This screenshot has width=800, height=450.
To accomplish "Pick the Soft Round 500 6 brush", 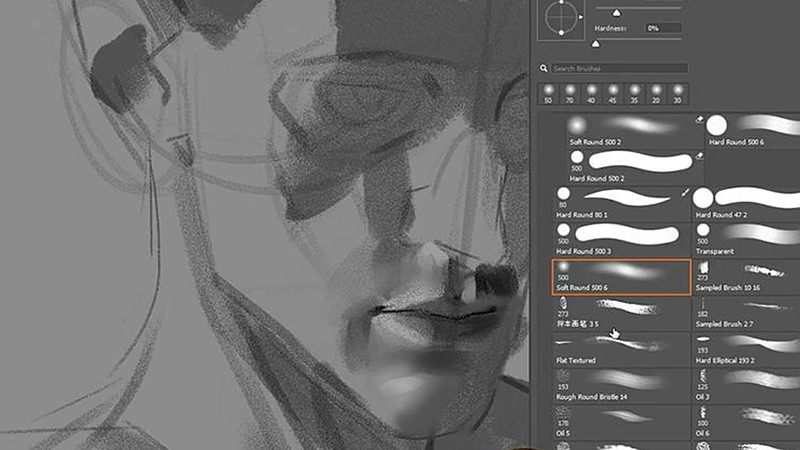I will (x=622, y=276).
